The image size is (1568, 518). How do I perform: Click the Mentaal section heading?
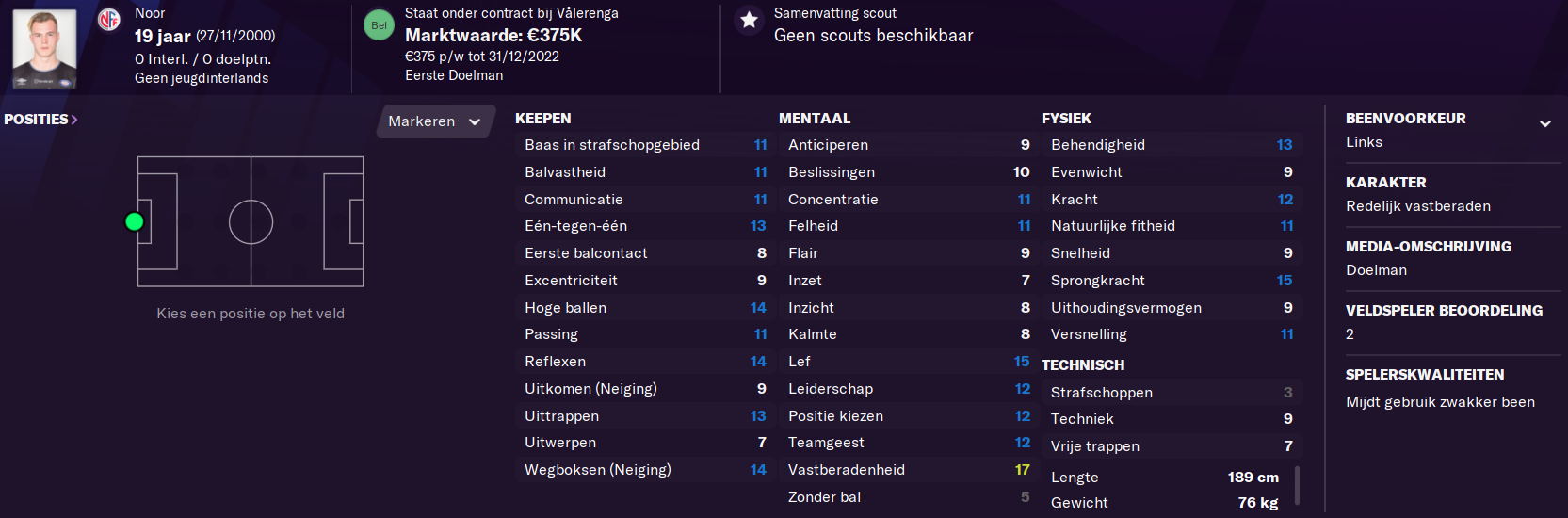click(815, 119)
